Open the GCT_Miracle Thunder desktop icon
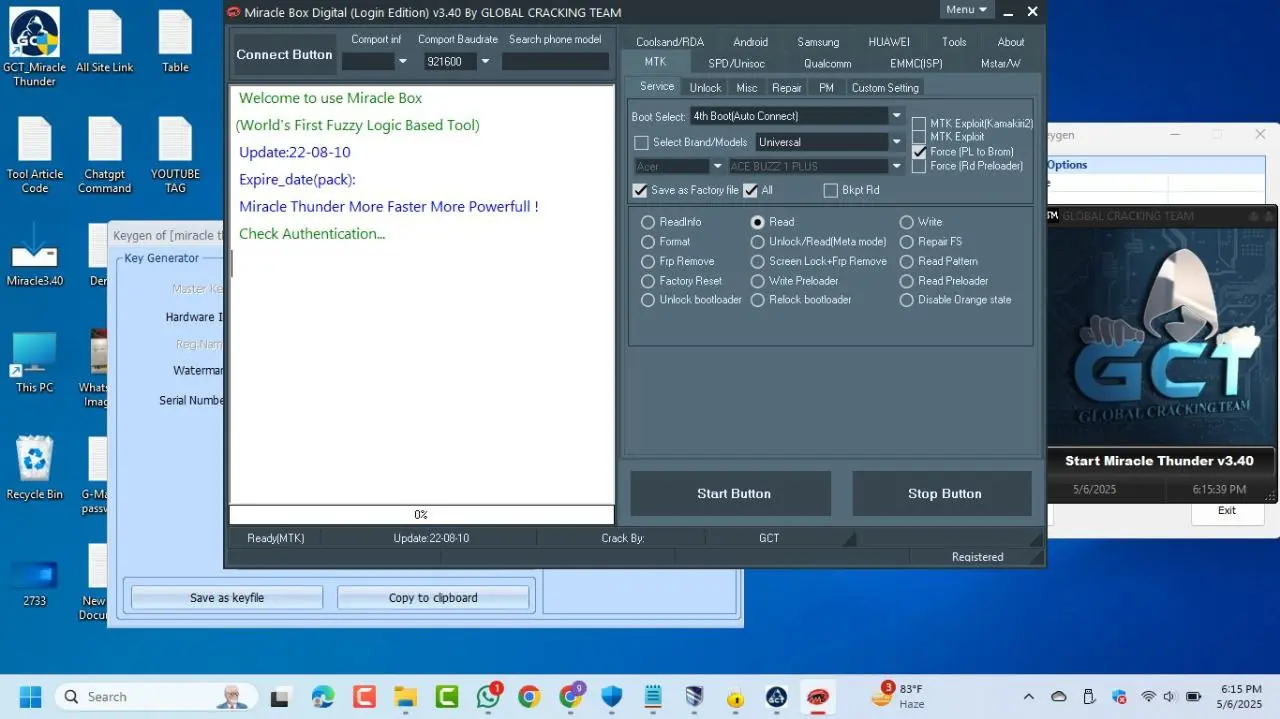1280x719 pixels. tap(34, 46)
